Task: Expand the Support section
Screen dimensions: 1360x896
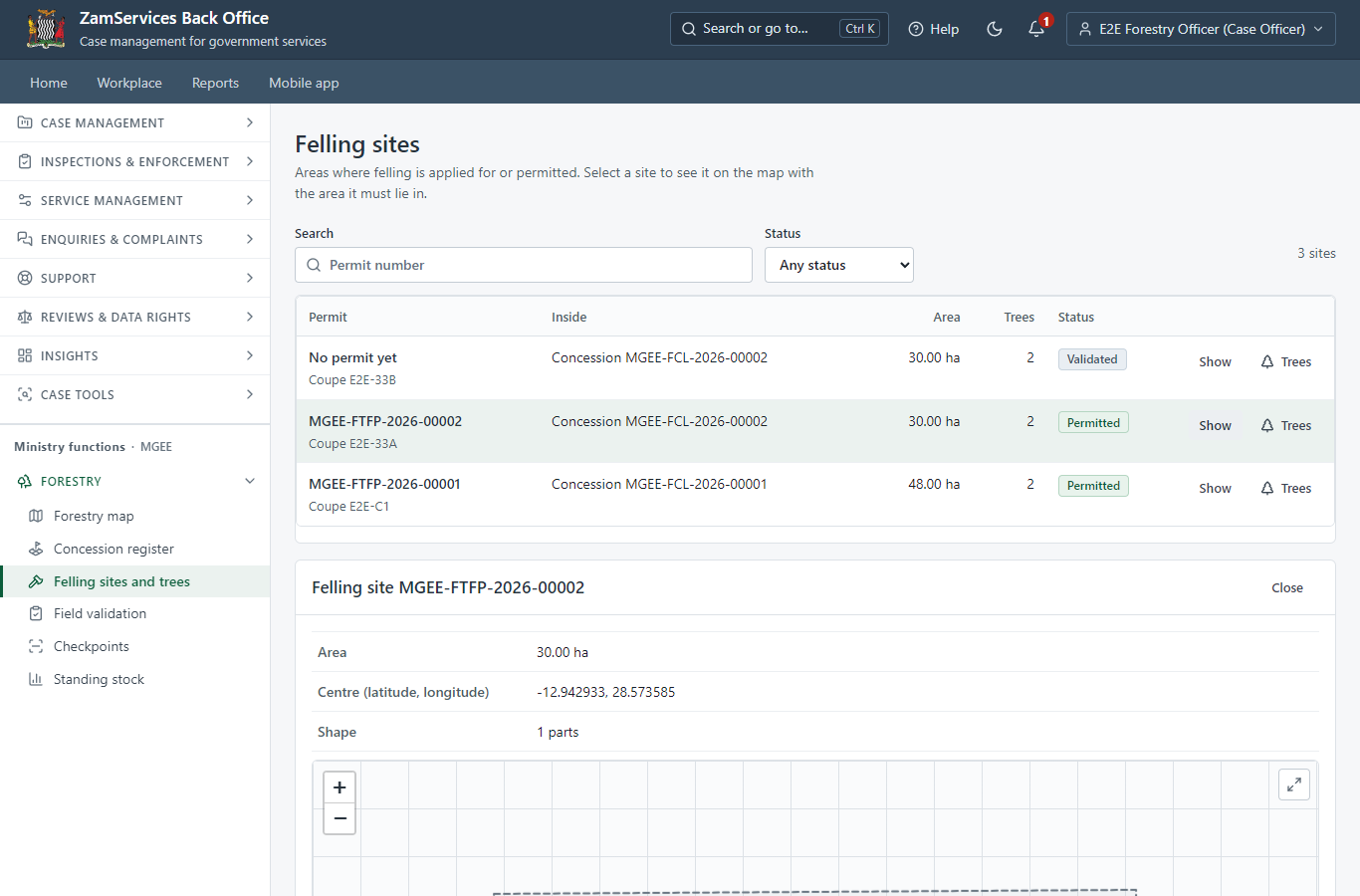Action: 135,278
